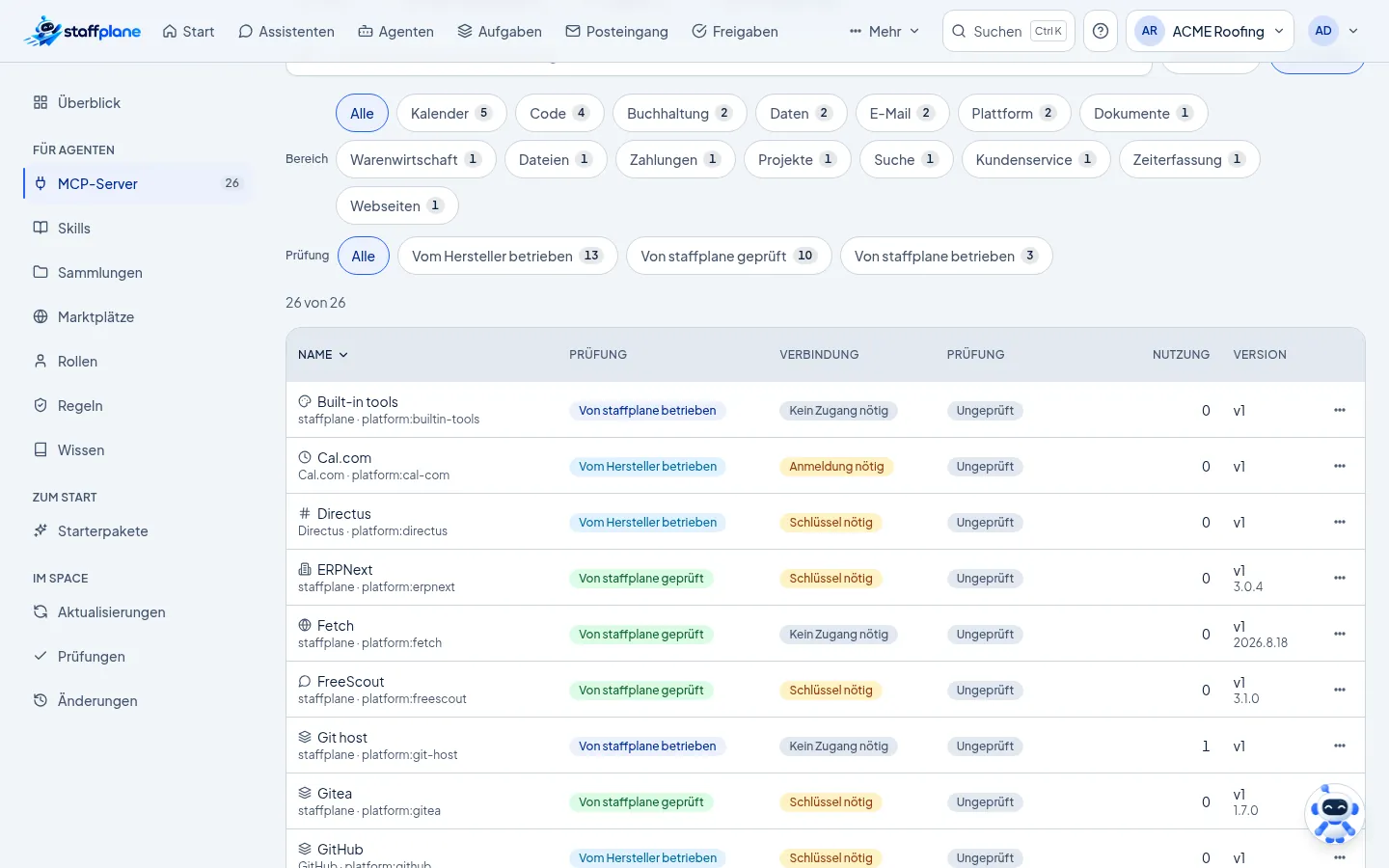Image resolution: width=1389 pixels, height=868 pixels.
Task: Open row actions for Fetch
Action: (1340, 634)
